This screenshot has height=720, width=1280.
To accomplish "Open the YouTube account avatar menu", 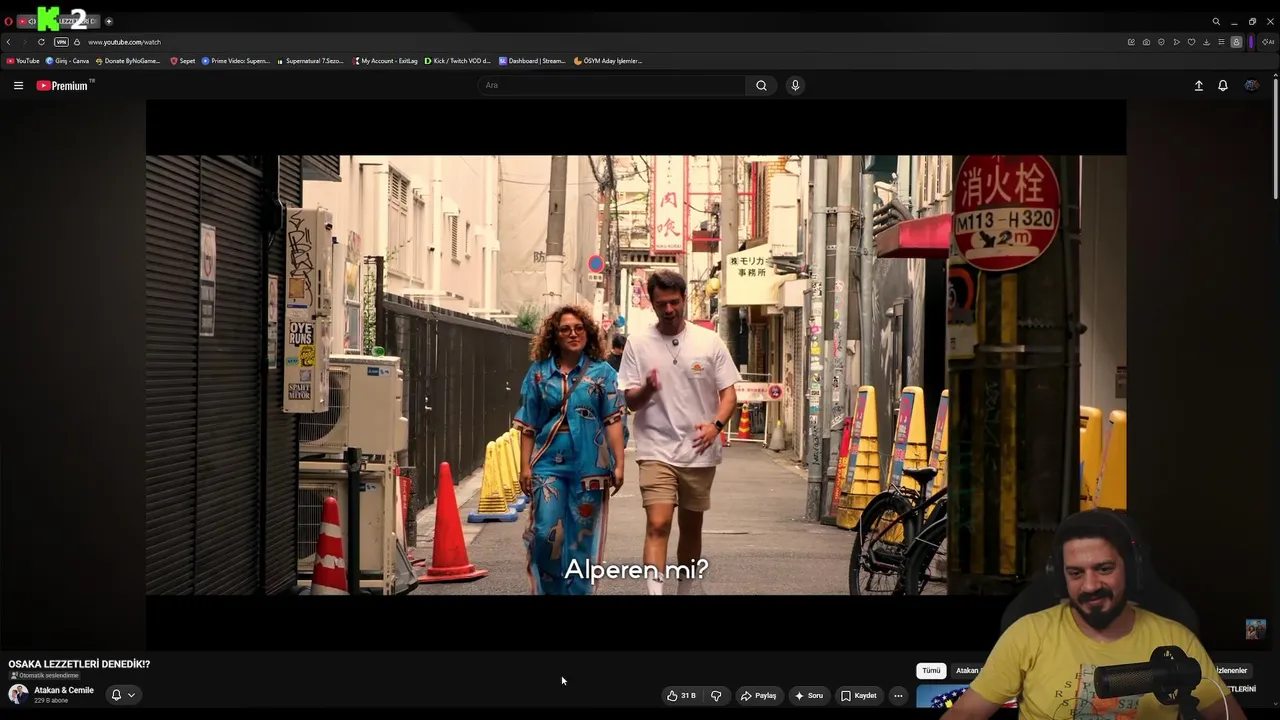I will pyautogui.click(x=1251, y=86).
